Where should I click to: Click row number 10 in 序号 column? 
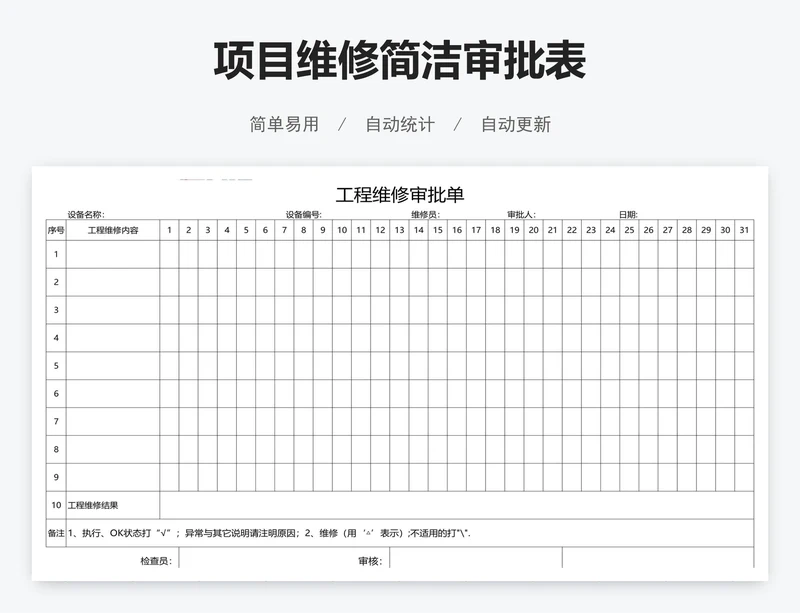pyautogui.click(x=56, y=505)
